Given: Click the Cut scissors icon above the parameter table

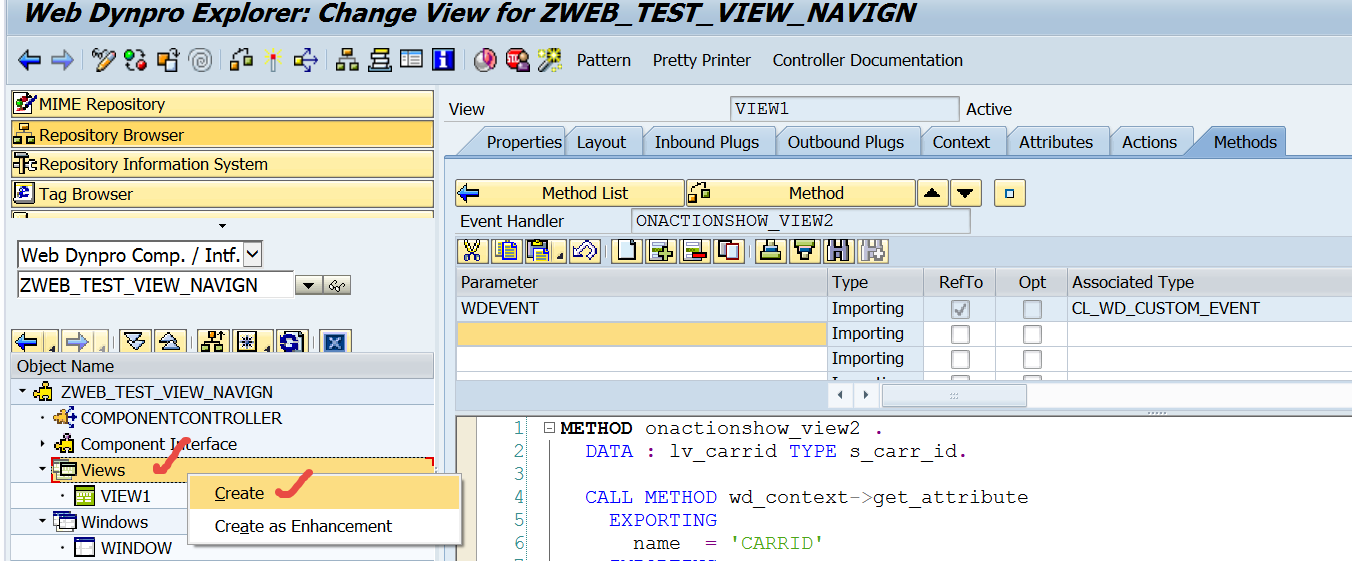Looking at the screenshot, I should (473, 250).
